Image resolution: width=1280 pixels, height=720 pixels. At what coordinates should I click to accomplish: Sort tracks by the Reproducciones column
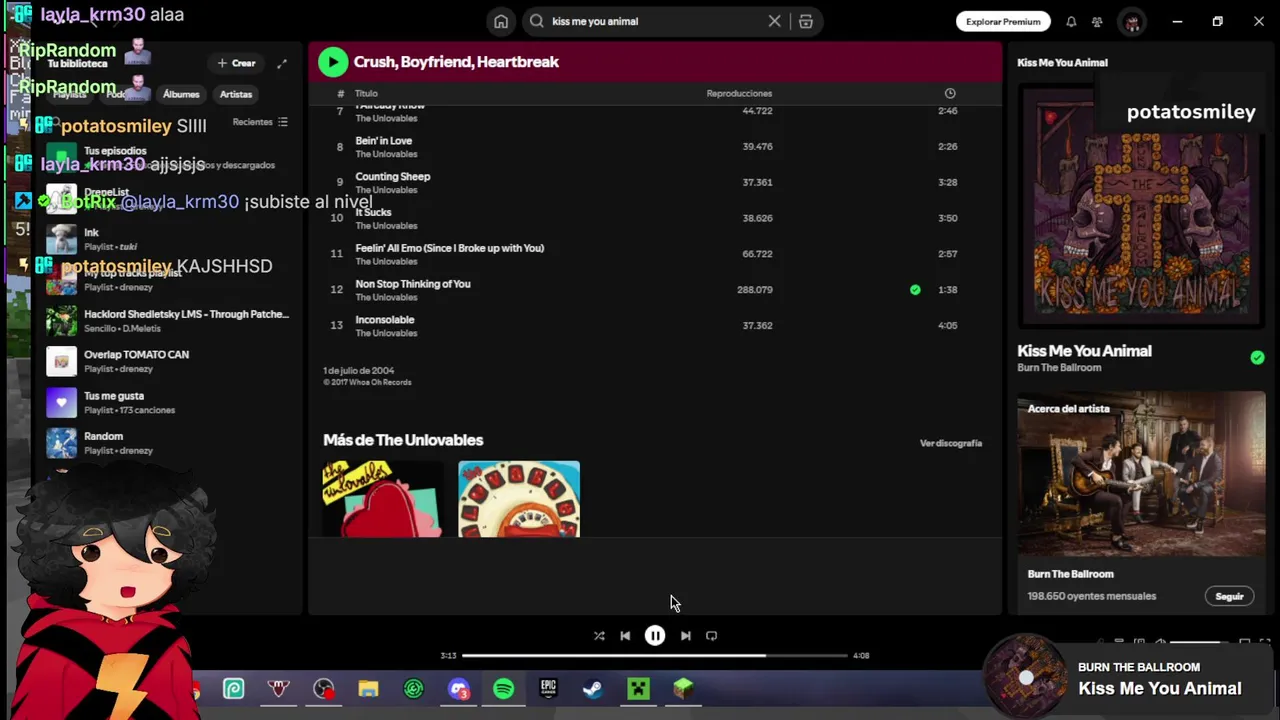tap(739, 94)
